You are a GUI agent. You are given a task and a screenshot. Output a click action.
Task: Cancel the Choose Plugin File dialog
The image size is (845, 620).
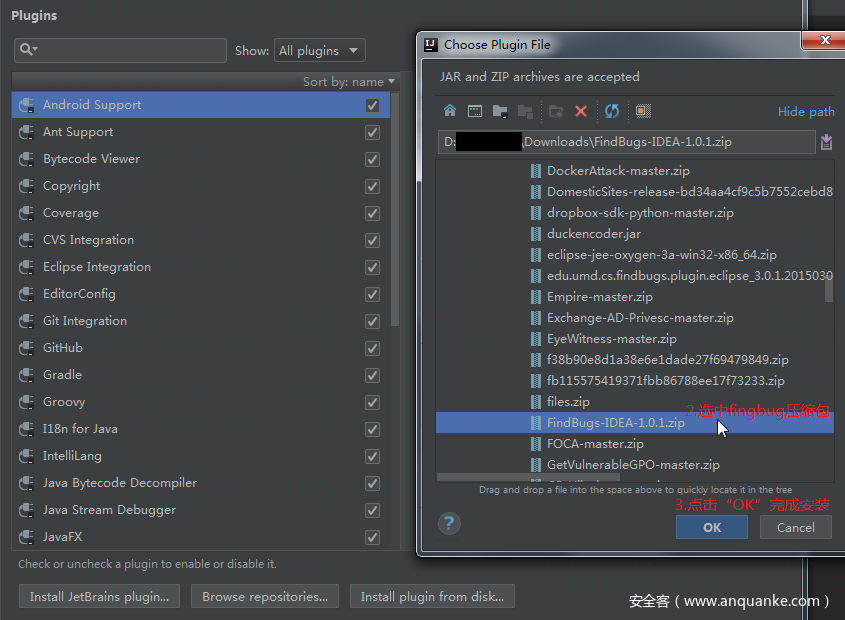[x=795, y=527]
